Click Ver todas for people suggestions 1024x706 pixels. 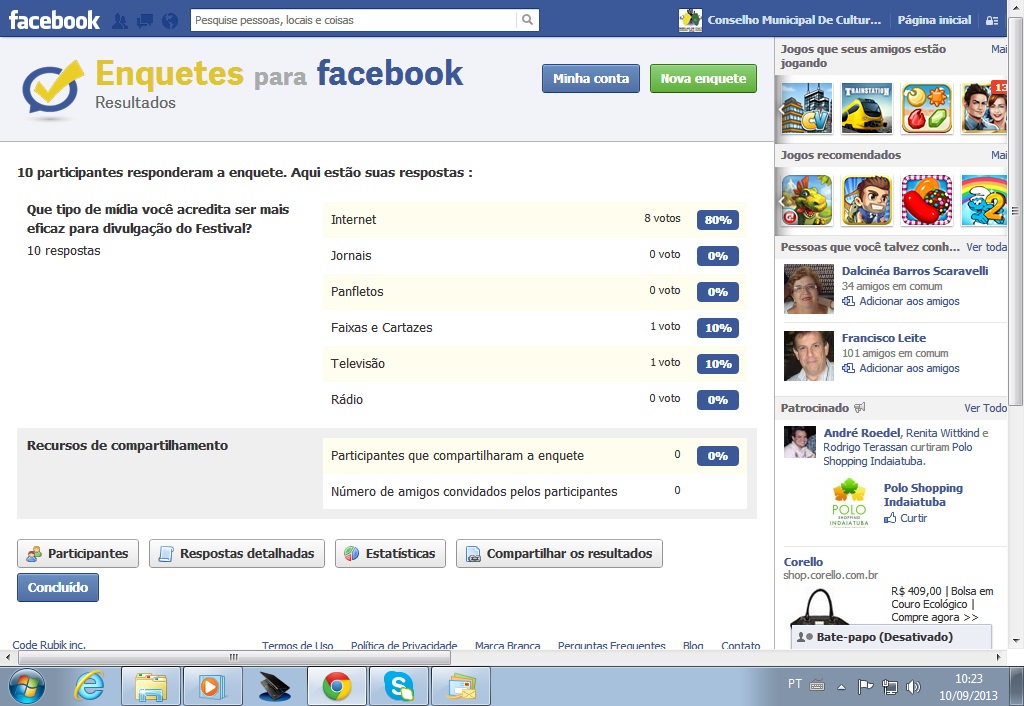tap(987, 247)
